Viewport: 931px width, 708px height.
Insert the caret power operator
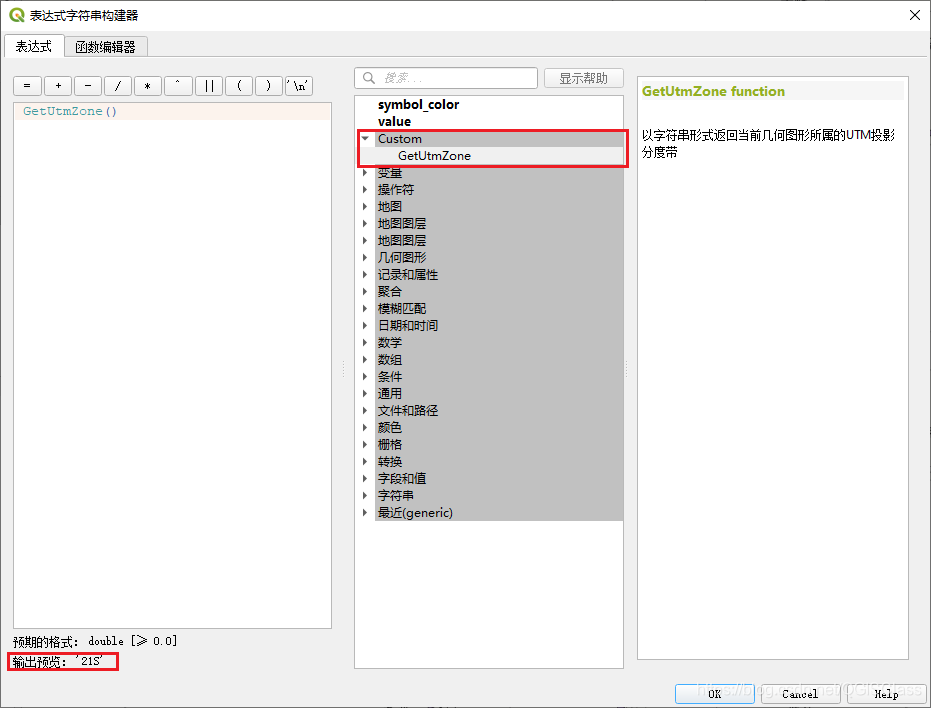178,86
